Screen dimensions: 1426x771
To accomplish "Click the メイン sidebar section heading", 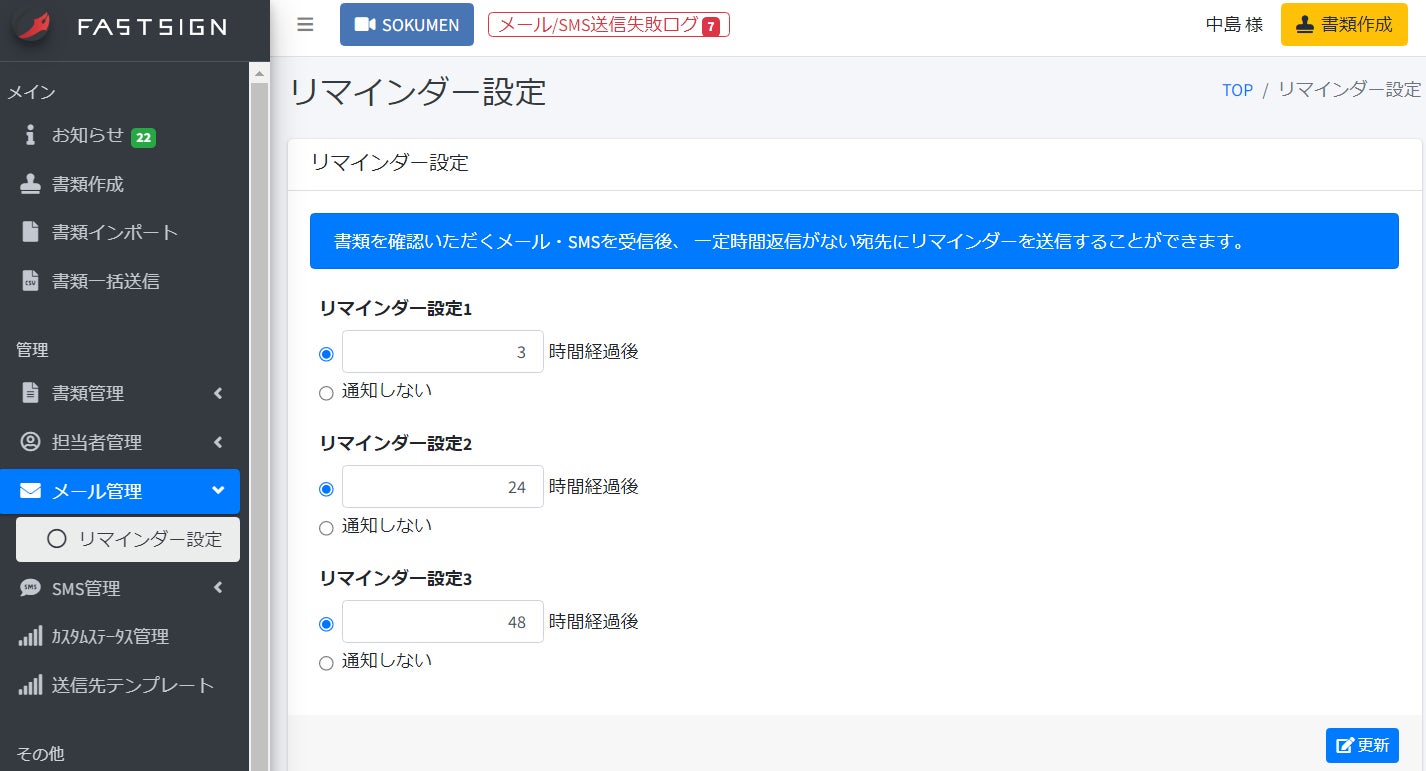I will [x=32, y=93].
